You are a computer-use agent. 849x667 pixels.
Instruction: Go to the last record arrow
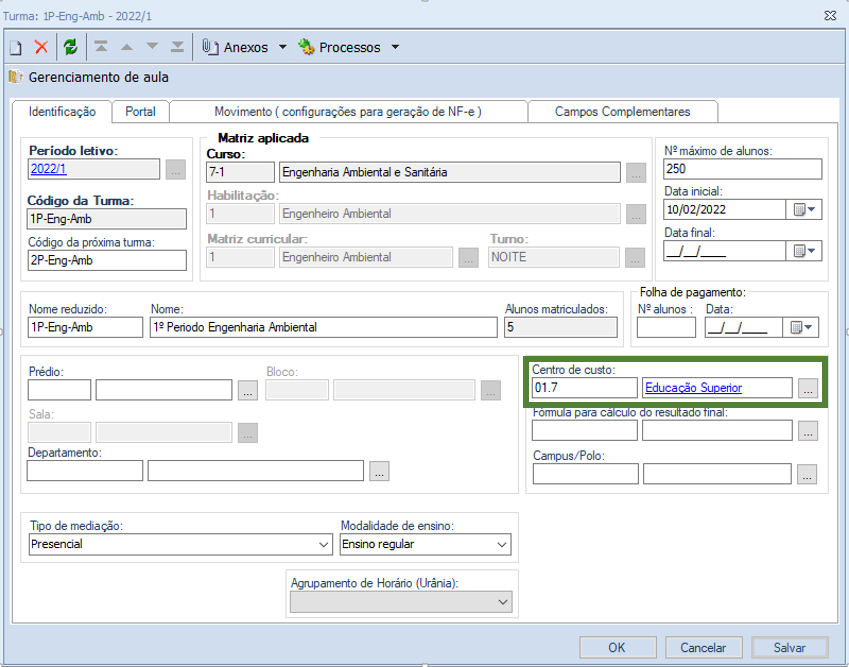point(177,47)
